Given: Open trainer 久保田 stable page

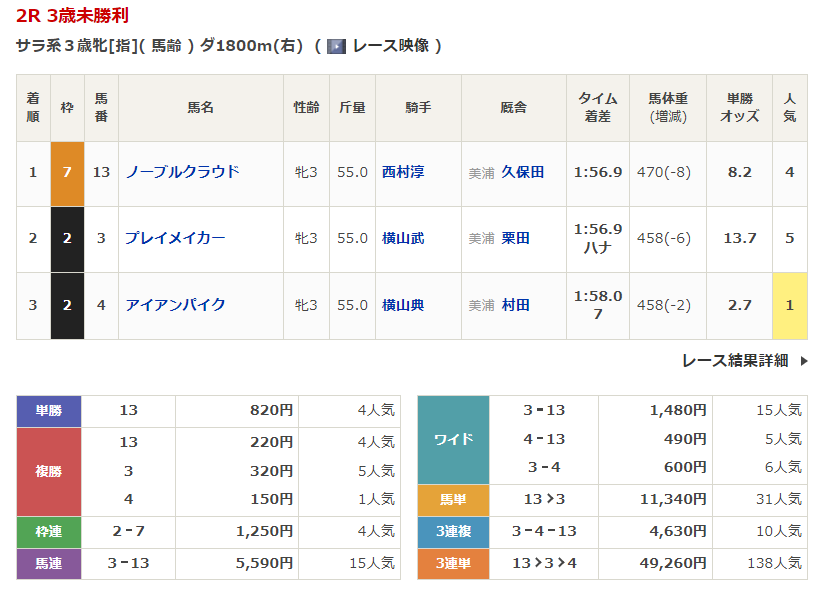Looking at the screenshot, I should point(522,172).
